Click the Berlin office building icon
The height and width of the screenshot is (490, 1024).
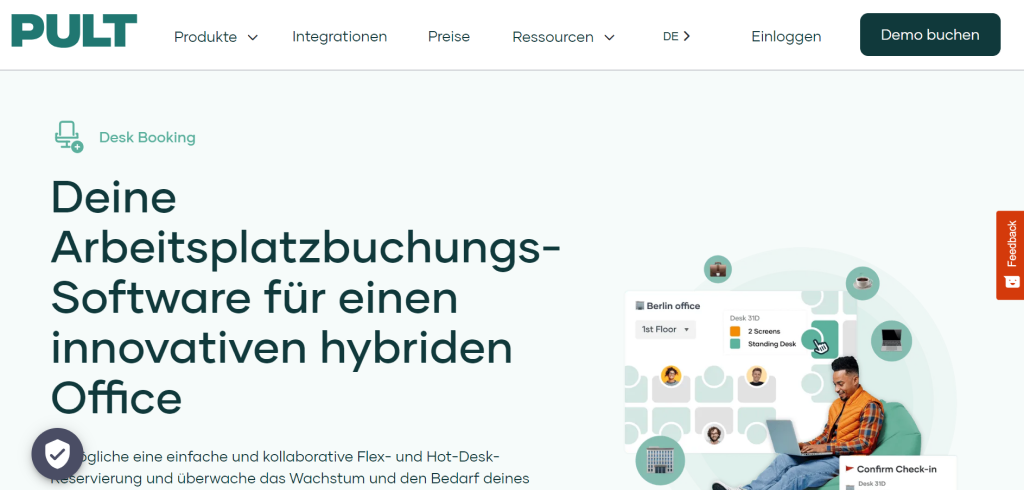point(640,305)
